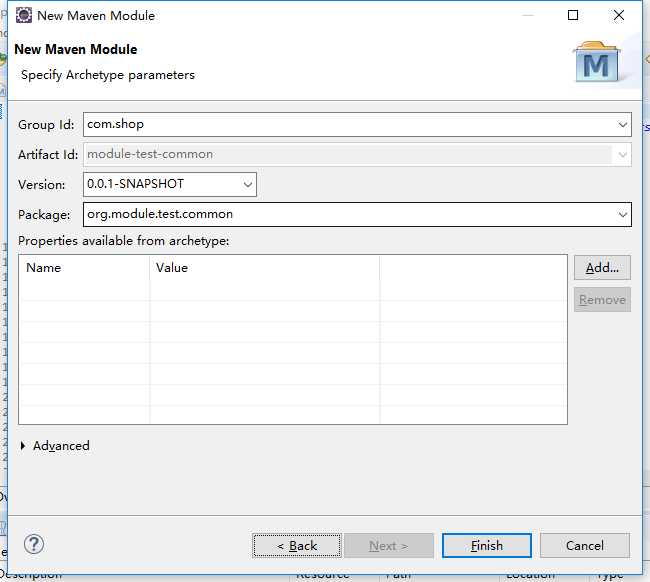
Task: Click the Value column header
Action: click(x=264, y=268)
